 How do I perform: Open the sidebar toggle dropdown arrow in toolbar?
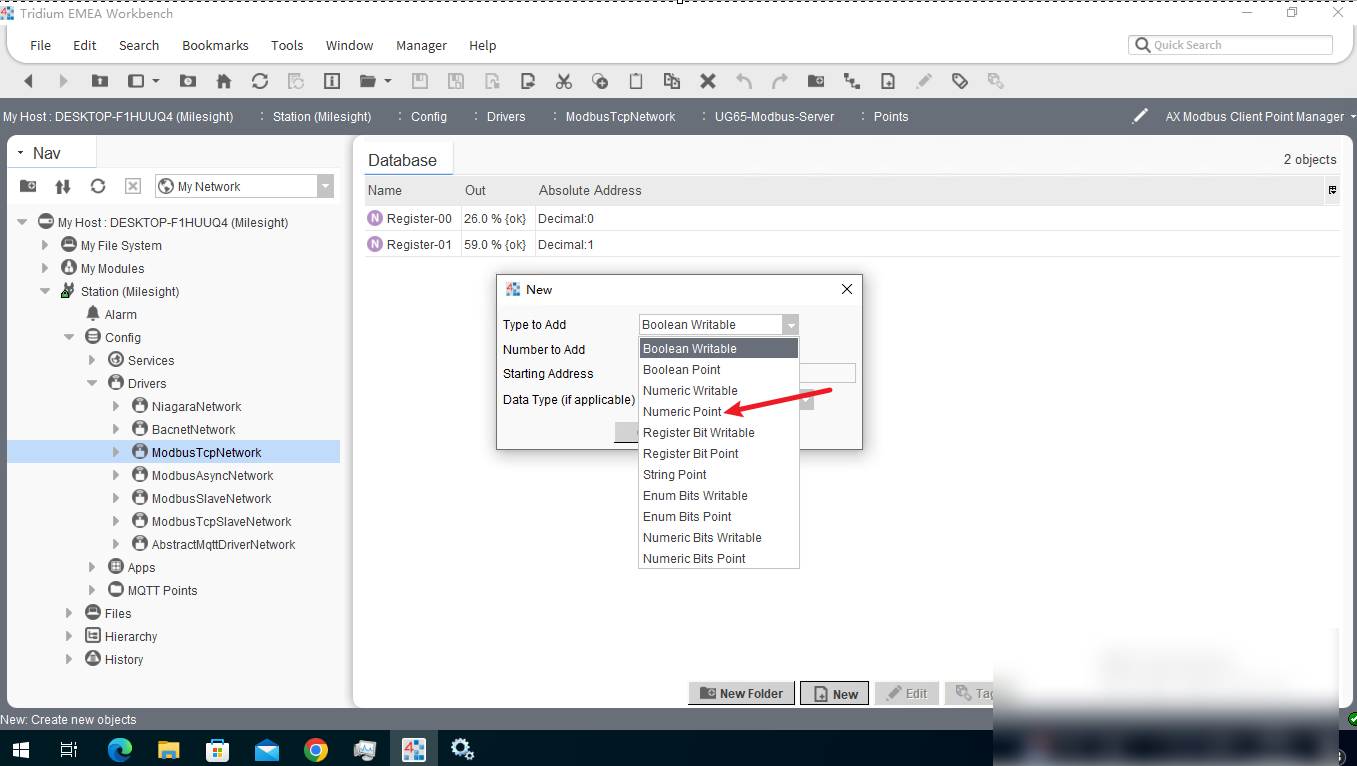click(x=156, y=81)
